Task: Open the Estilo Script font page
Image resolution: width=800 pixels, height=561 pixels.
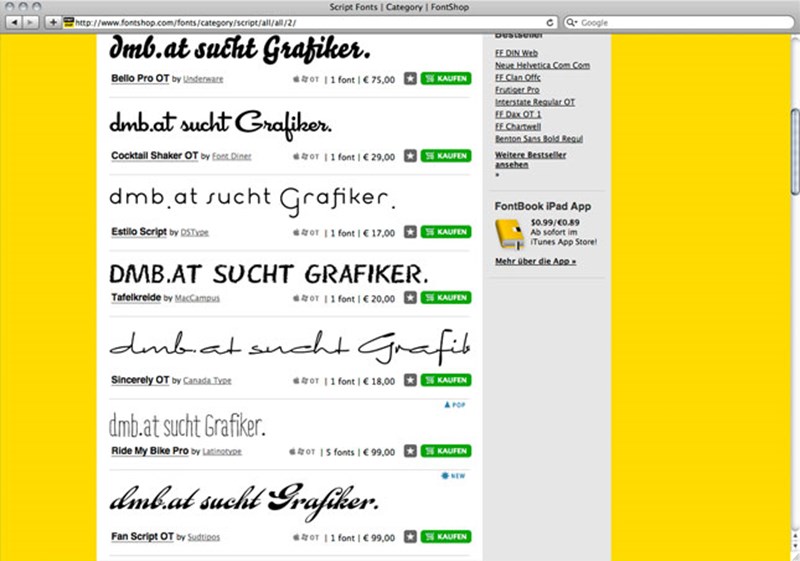Action: (139, 232)
